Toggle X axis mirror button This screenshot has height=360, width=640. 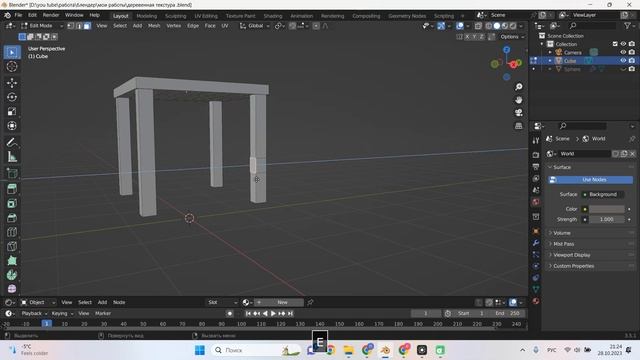(467, 37)
